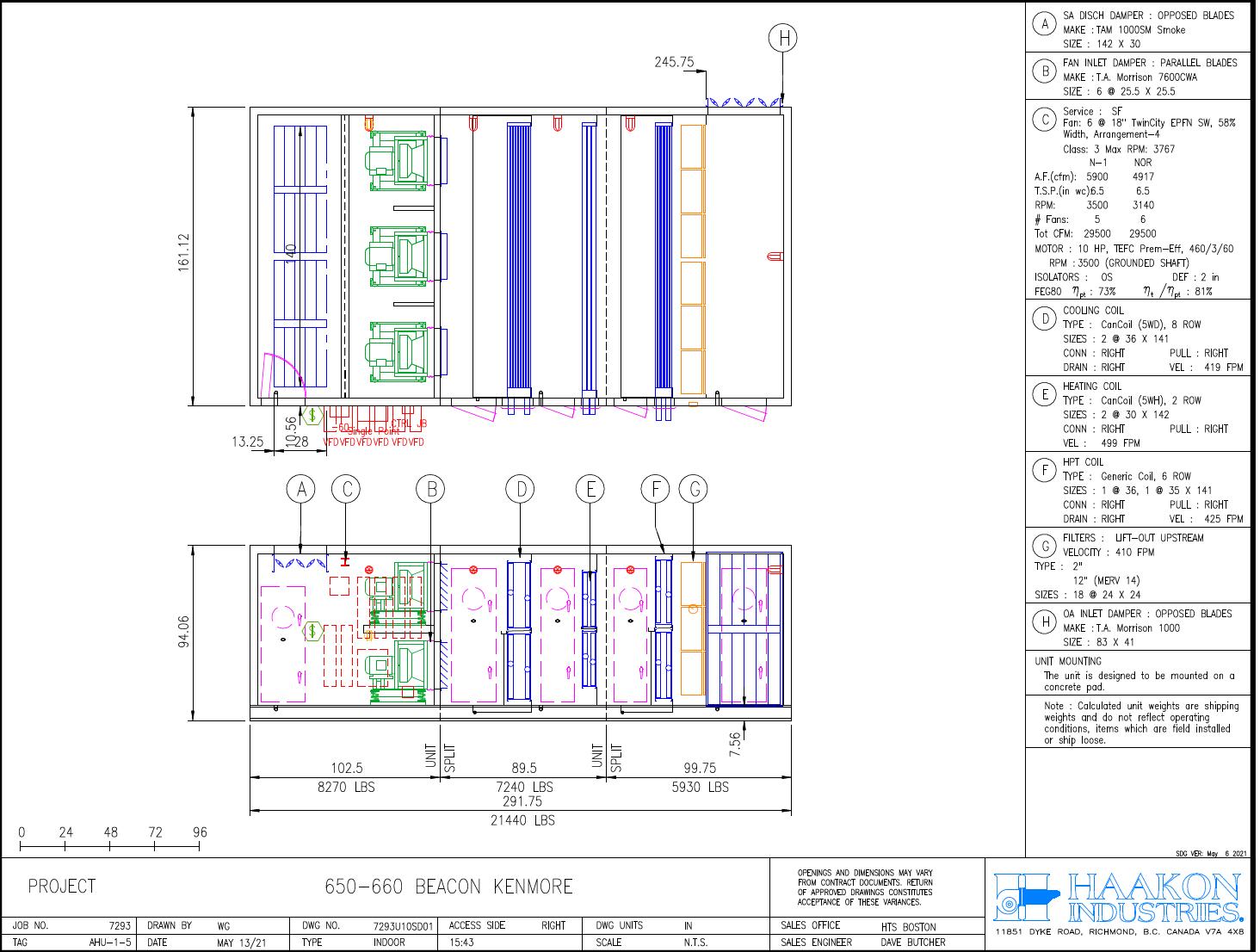The image size is (1260, 952).
Task: Click the 7.56 base height dimension
Action: (734, 745)
